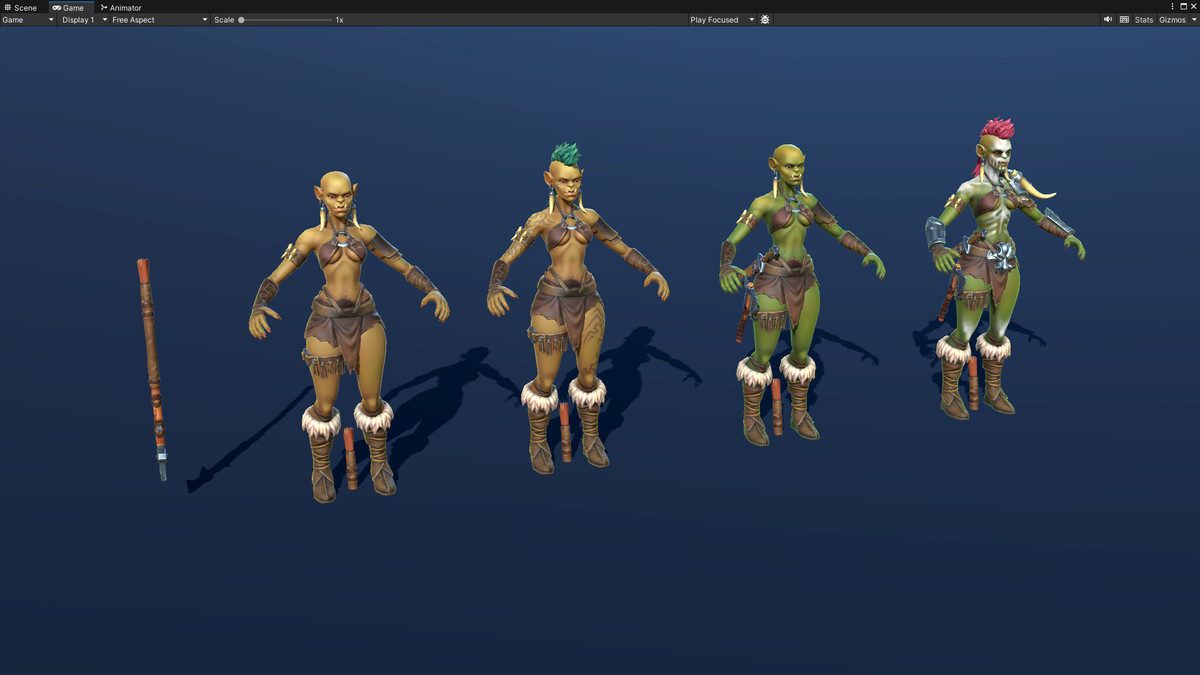Viewport: 1200px width, 675px height.
Task: Click the Game tab's camera icon
Action: 55,7
